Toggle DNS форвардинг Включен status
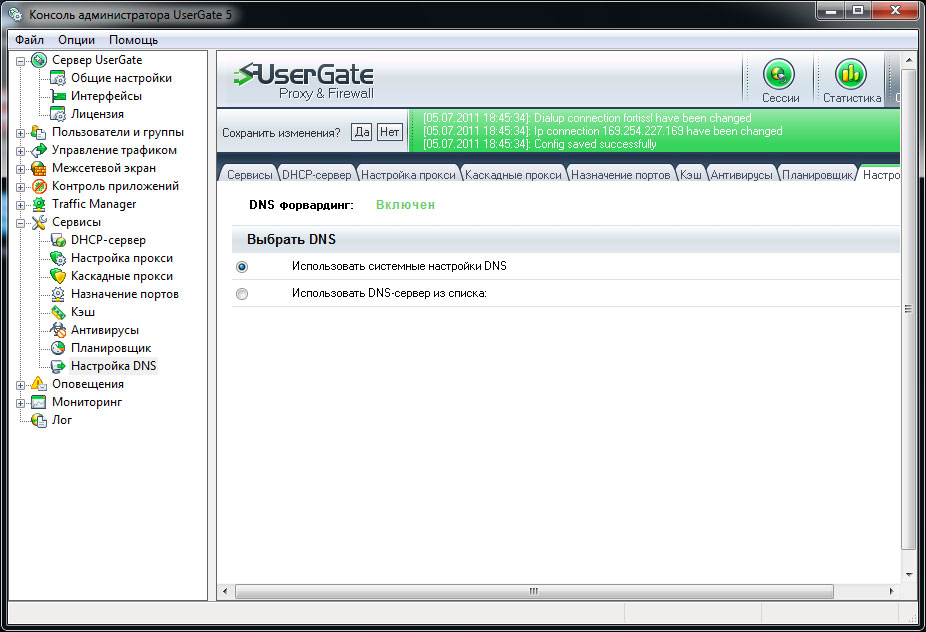 [405, 205]
